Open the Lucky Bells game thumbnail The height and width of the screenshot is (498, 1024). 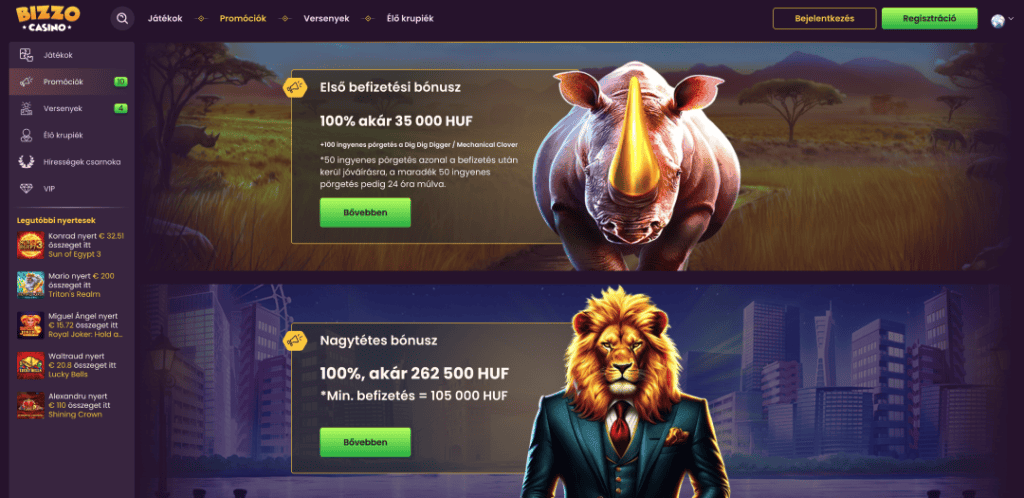[x=31, y=366]
